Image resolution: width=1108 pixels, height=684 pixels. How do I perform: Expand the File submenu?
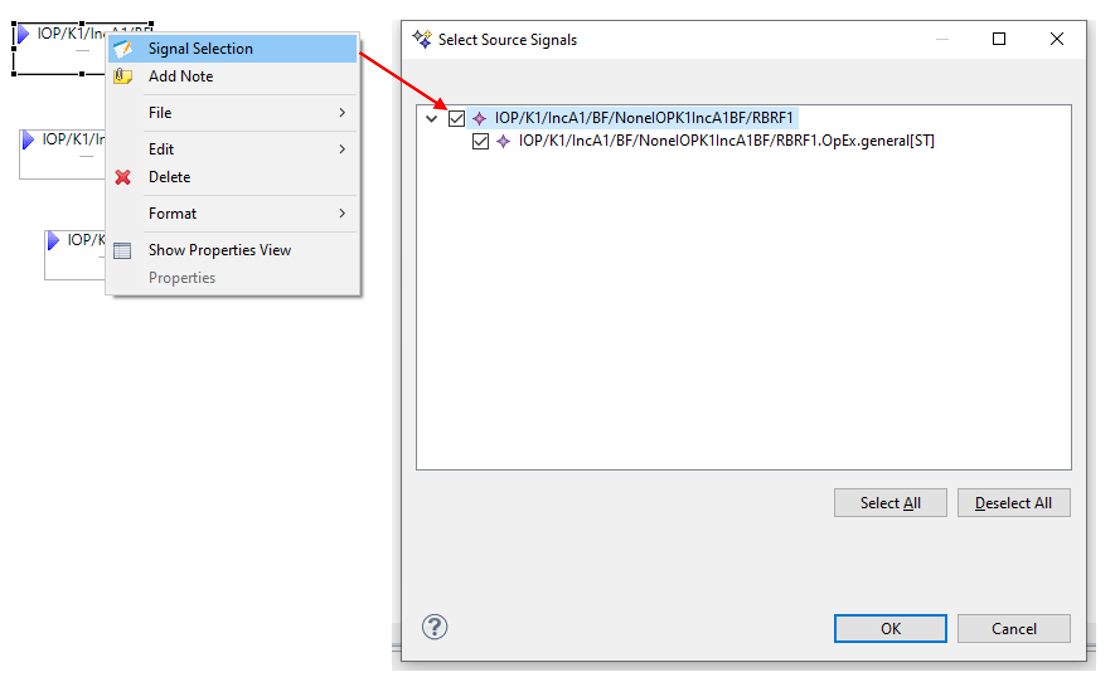coord(341,113)
